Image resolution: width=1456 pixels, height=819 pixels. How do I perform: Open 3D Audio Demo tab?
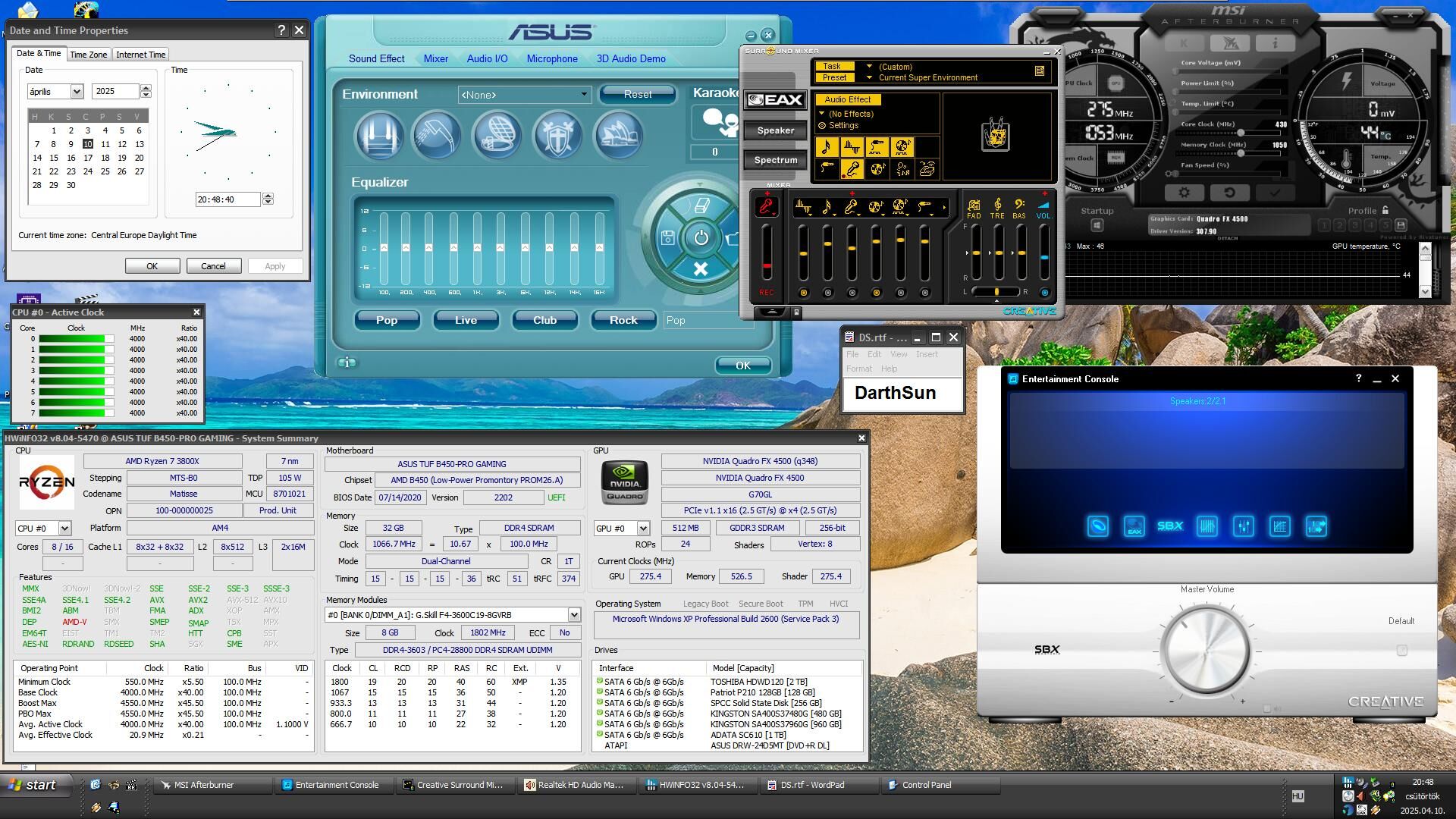click(631, 58)
